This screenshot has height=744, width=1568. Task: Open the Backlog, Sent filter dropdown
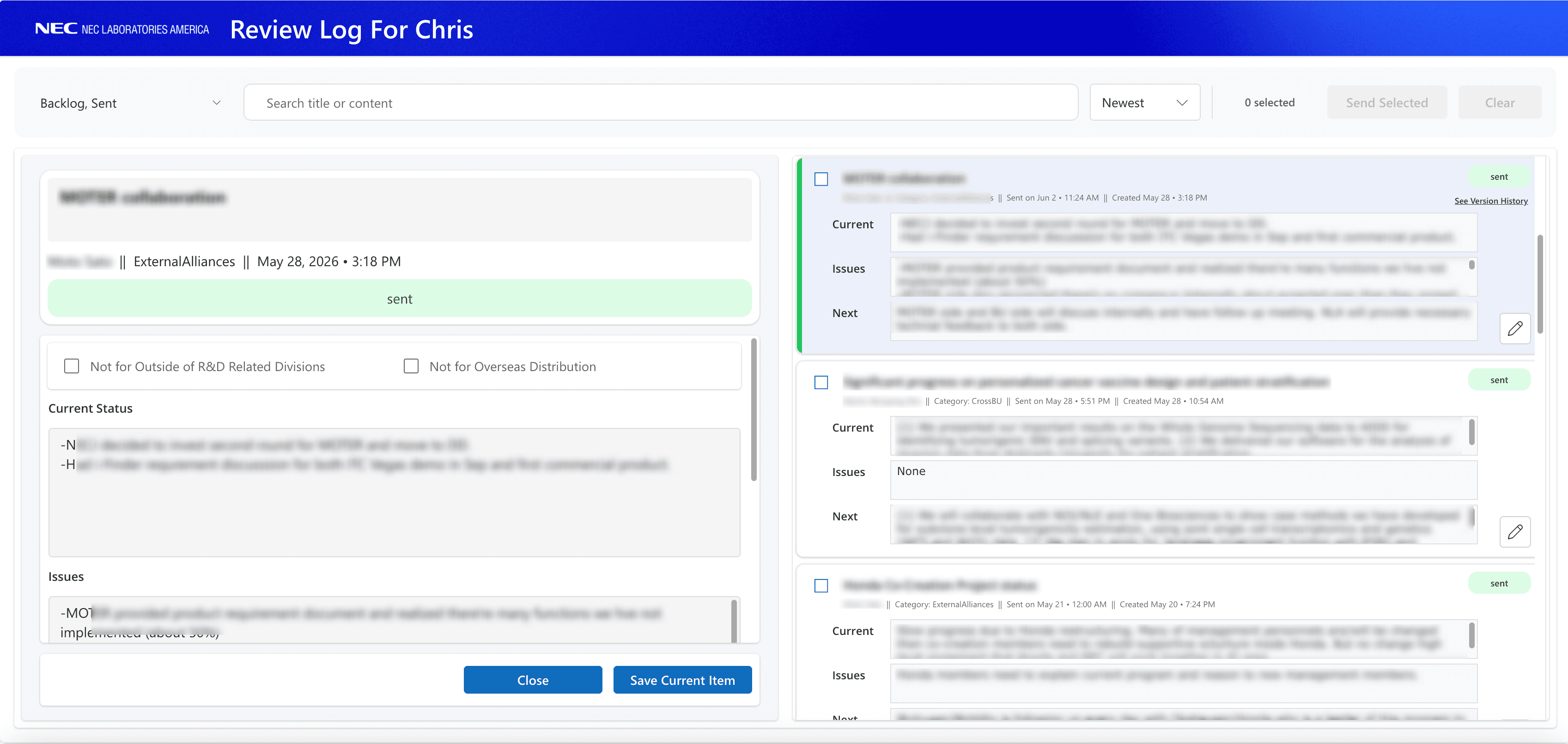coord(130,103)
